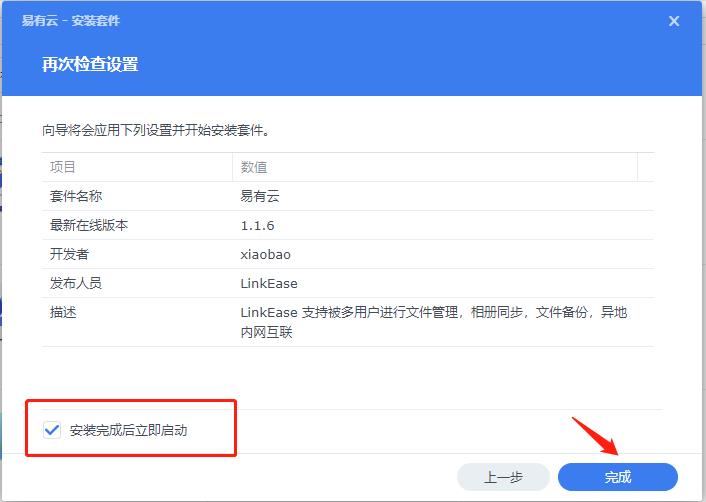Select the 数值 column header
Screen dimensions: 706x502
point(435,167)
